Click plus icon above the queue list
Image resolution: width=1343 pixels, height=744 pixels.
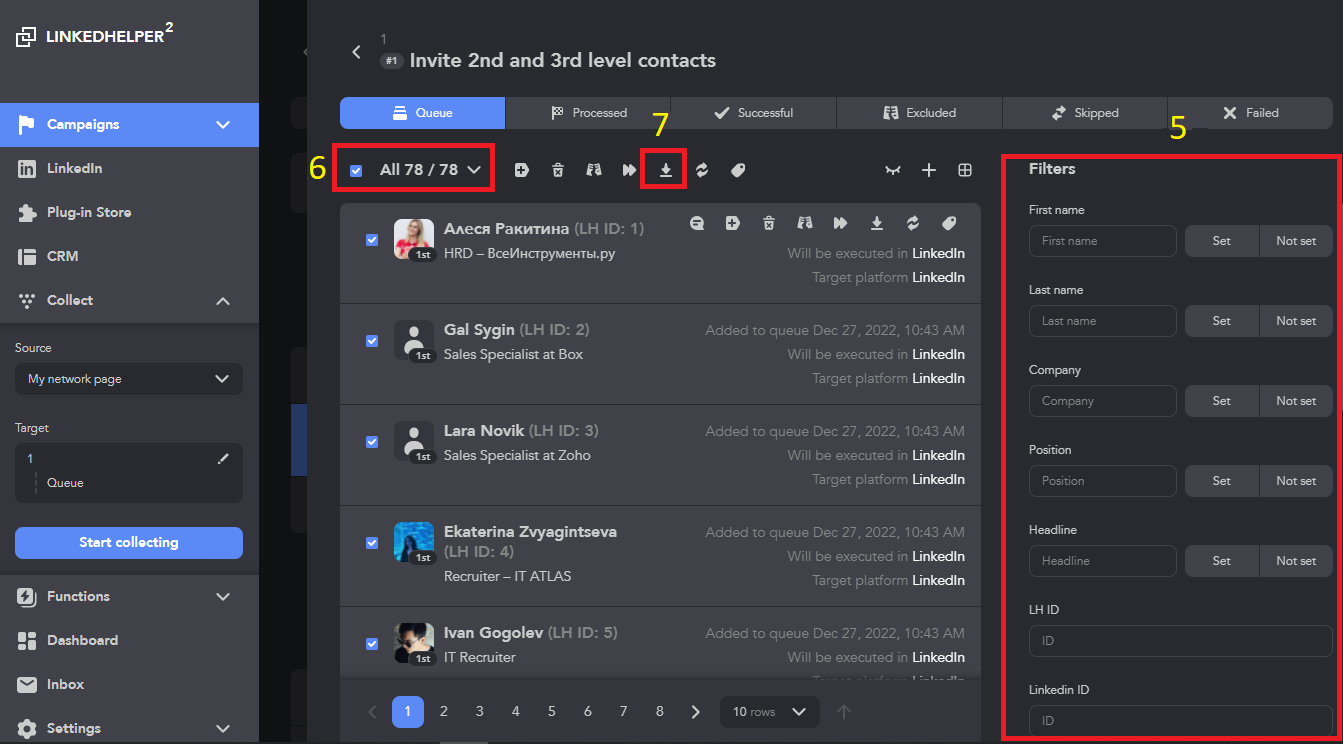pos(929,171)
